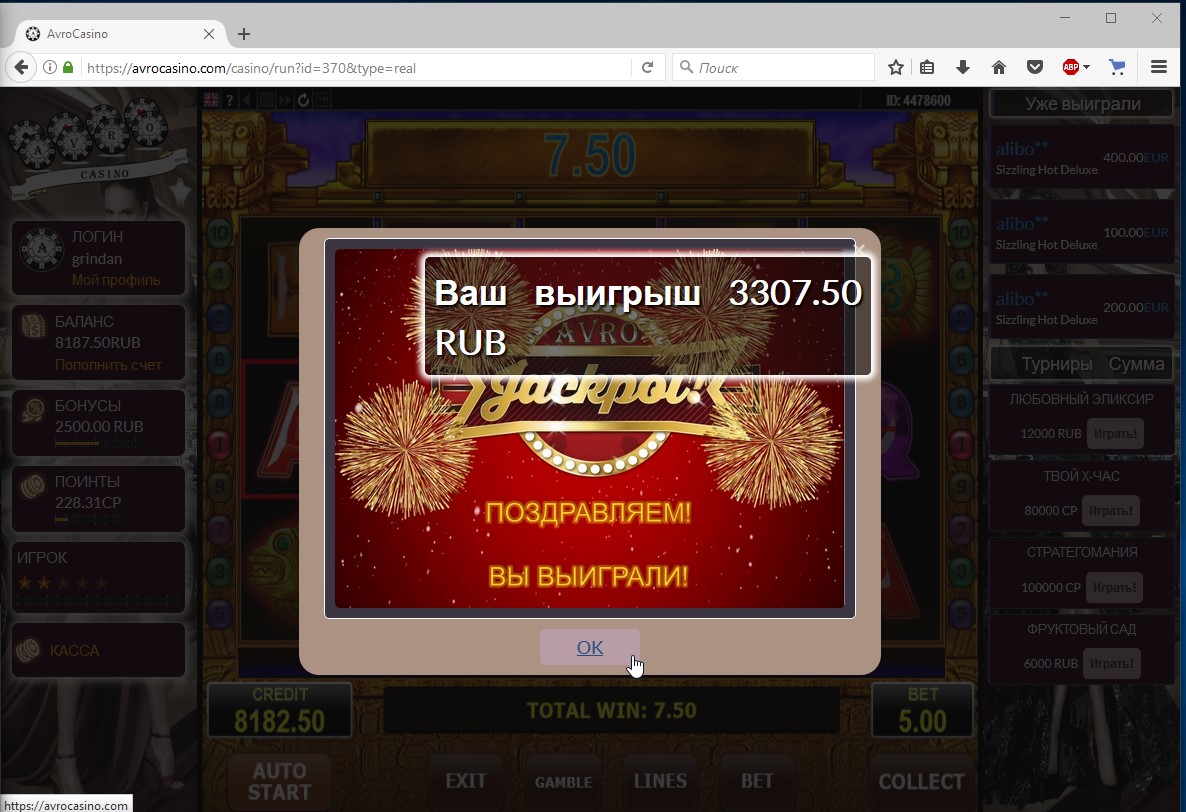Screen dimensions: 1186x812
Task: Open Adblock Plus dropdown menu
Action: (x=1076, y=67)
